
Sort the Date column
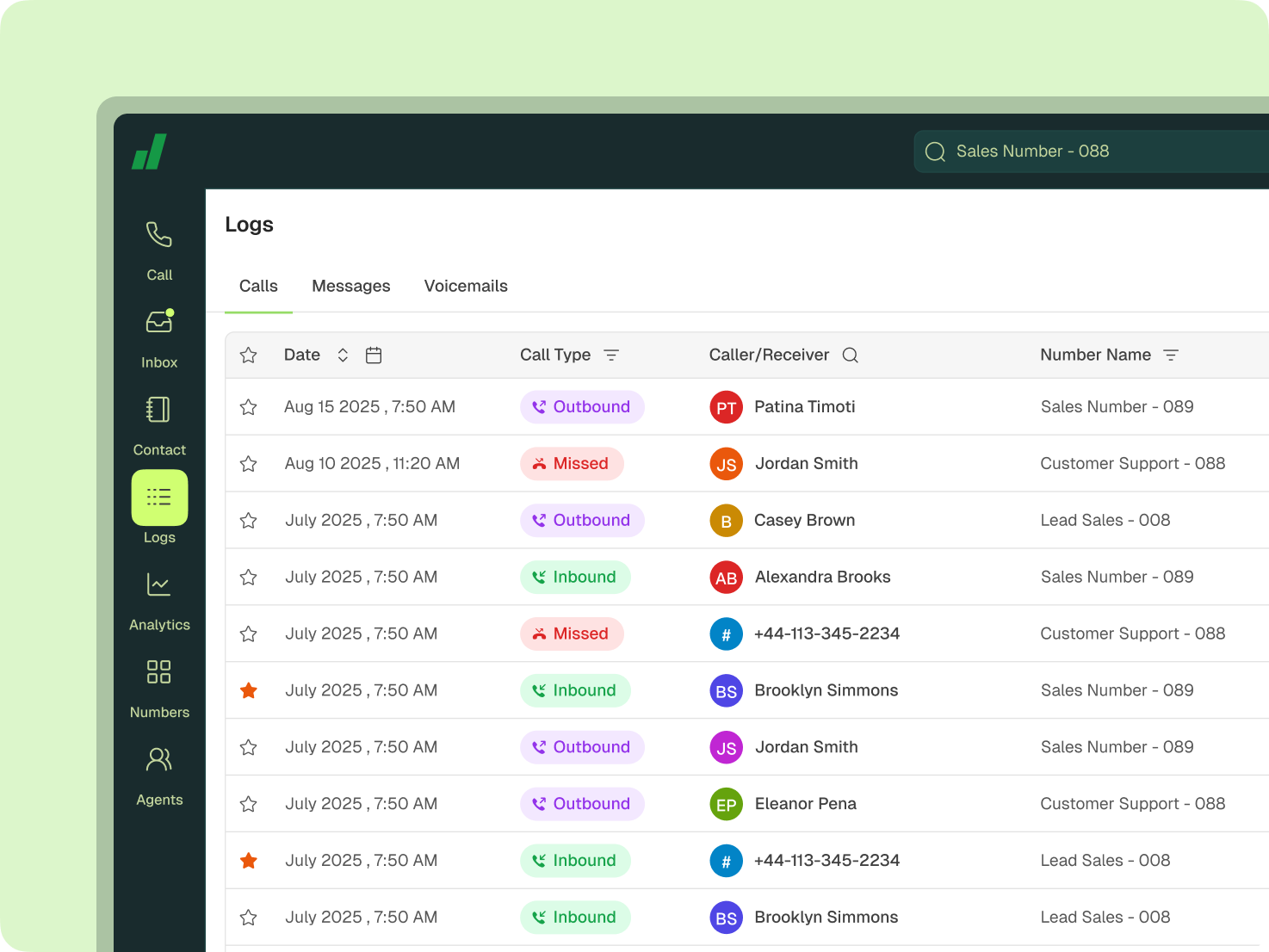pyautogui.click(x=343, y=354)
